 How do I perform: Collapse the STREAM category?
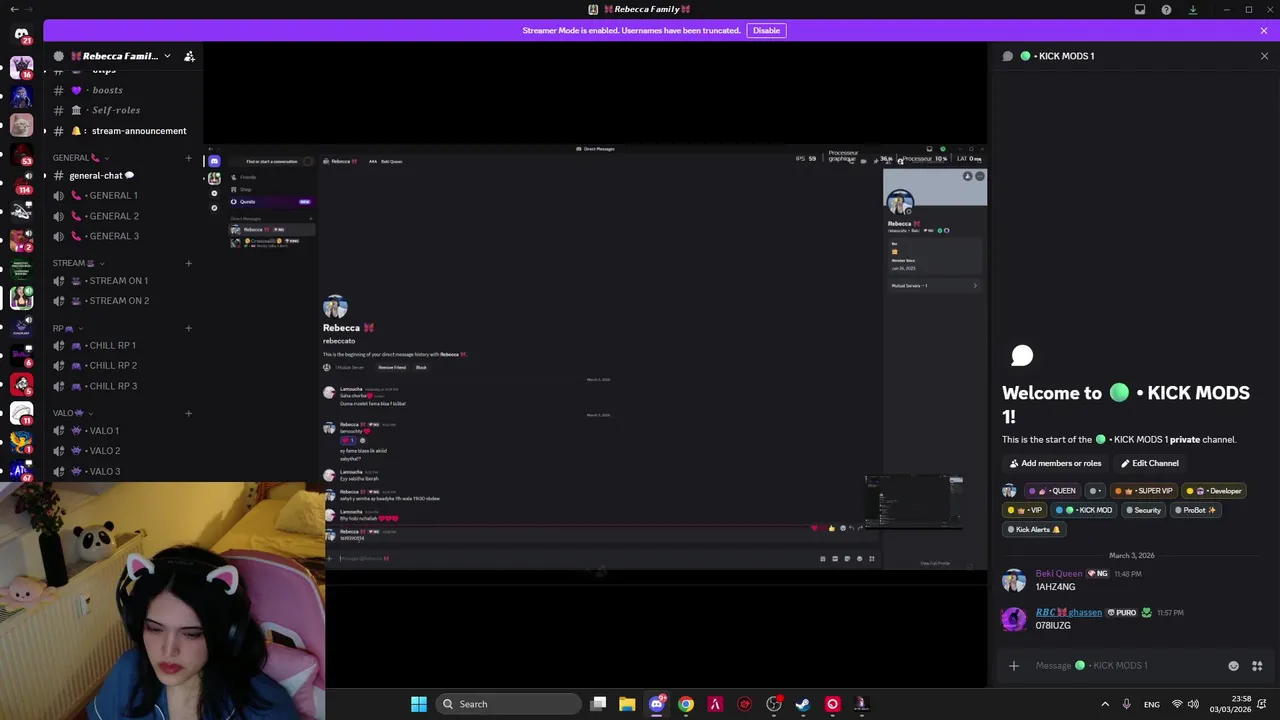[x=77, y=263]
